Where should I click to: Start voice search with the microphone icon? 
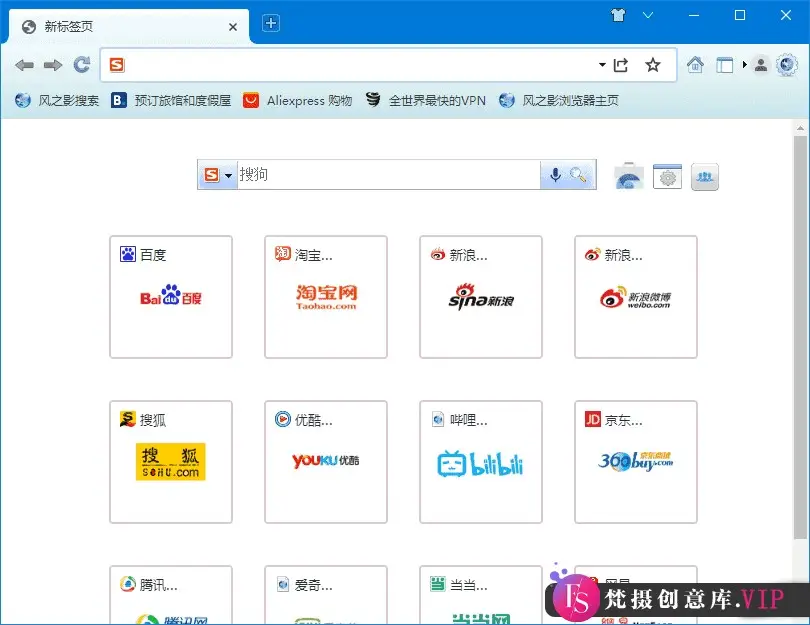coord(555,175)
